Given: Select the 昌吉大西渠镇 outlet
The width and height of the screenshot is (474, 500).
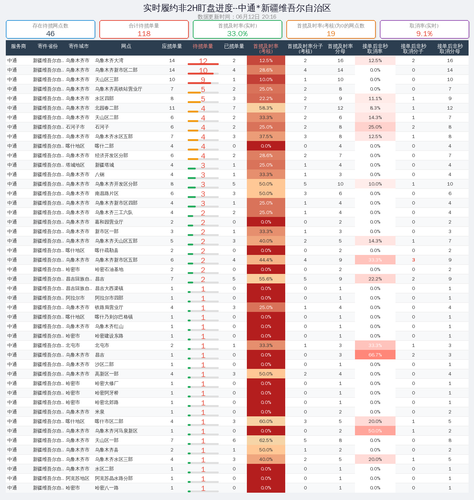Looking at the screenshot, I should coord(109,289).
